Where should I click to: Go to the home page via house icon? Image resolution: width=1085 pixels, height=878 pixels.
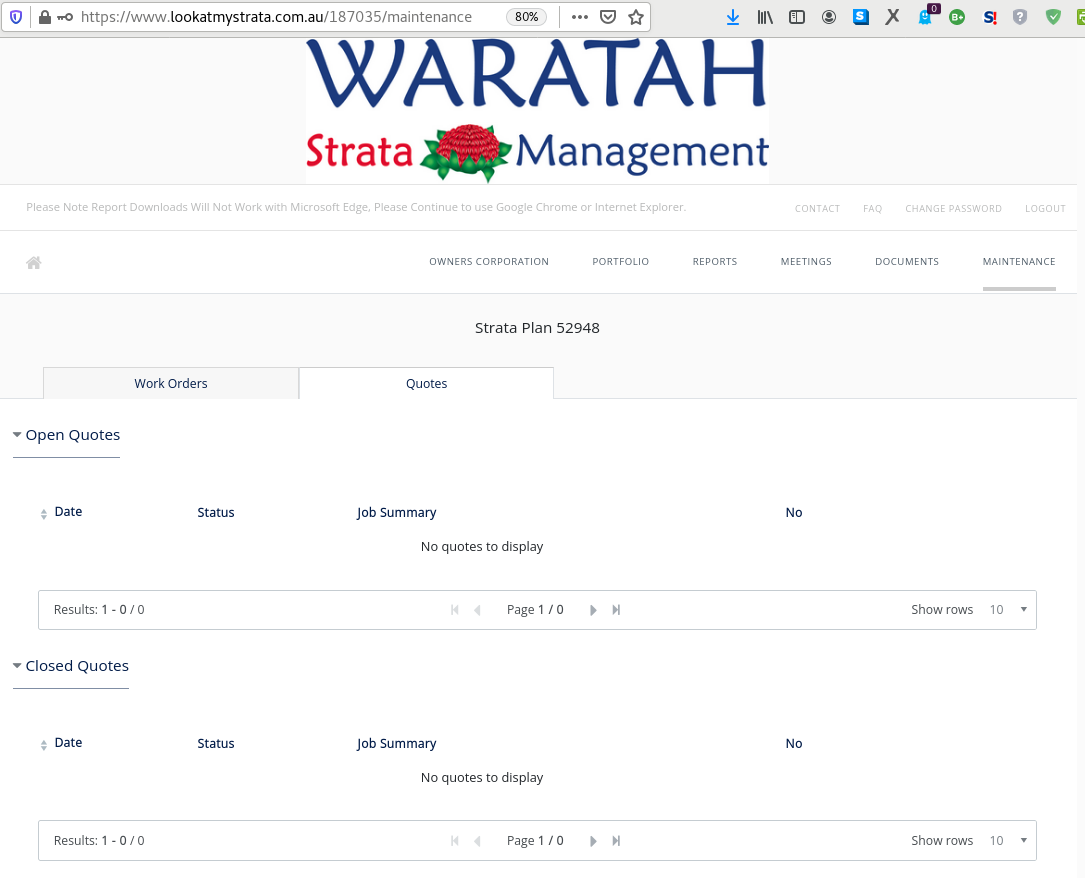click(33, 262)
